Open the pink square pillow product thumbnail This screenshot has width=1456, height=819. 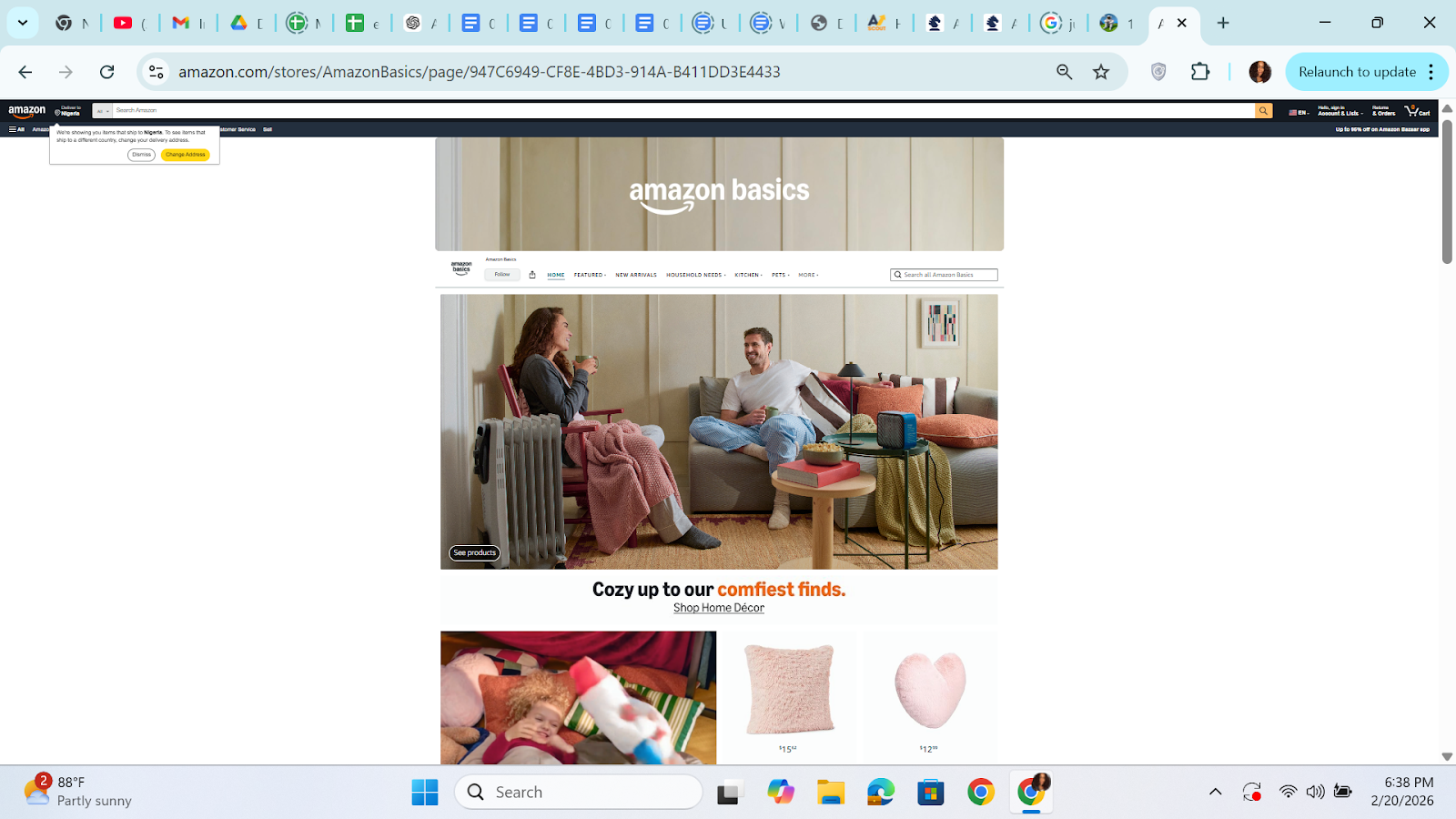pyautogui.click(x=789, y=690)
